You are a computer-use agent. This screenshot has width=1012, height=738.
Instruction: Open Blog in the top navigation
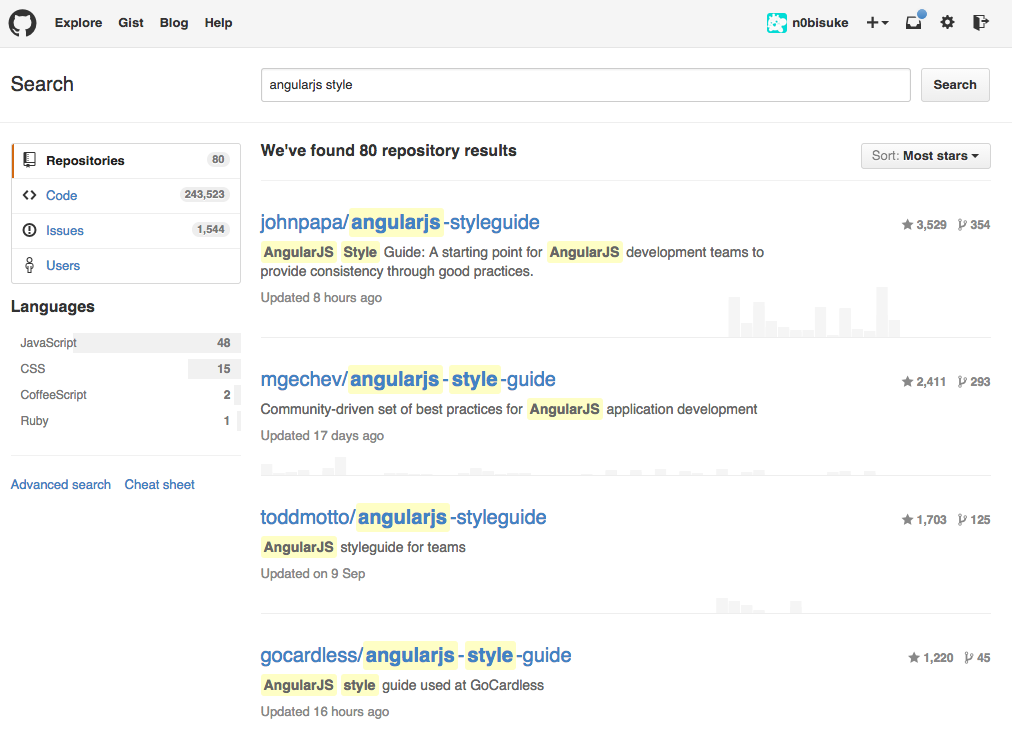(x=174, y=23)
